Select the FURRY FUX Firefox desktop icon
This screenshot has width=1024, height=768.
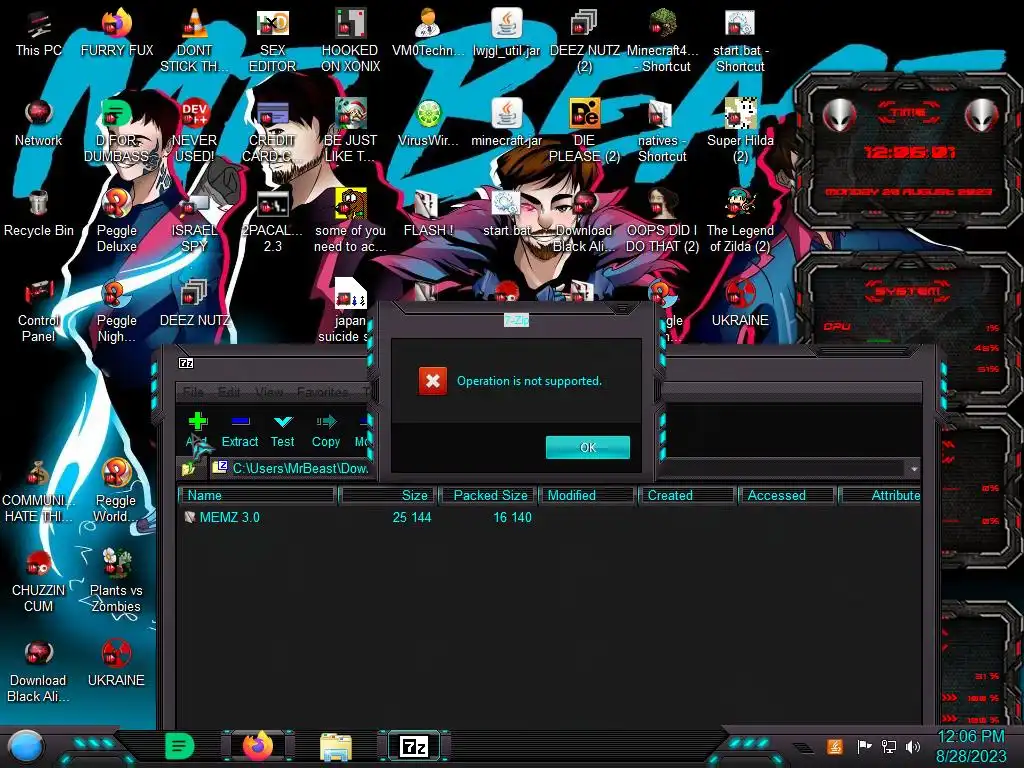(x=117, y=34)
